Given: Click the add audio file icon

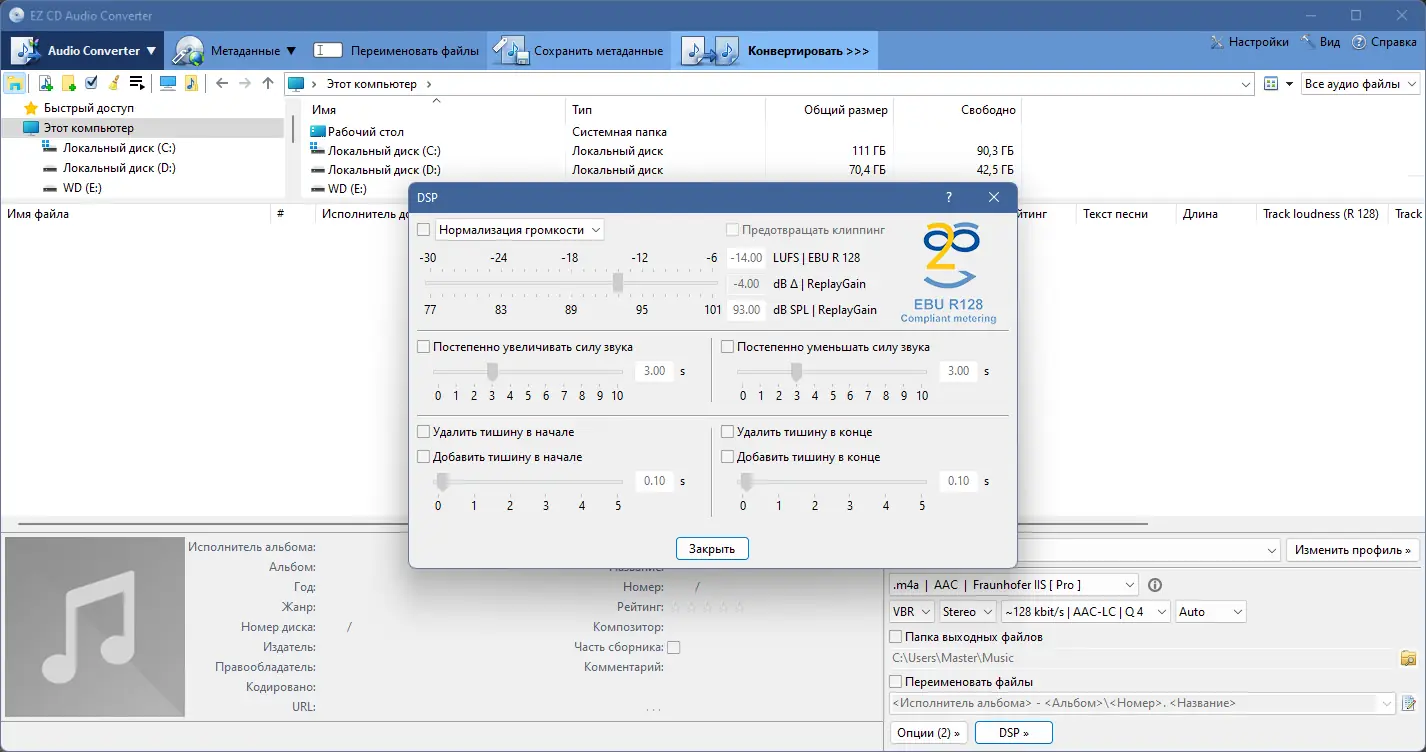Looking at the screenshot, I should [46, 83].
